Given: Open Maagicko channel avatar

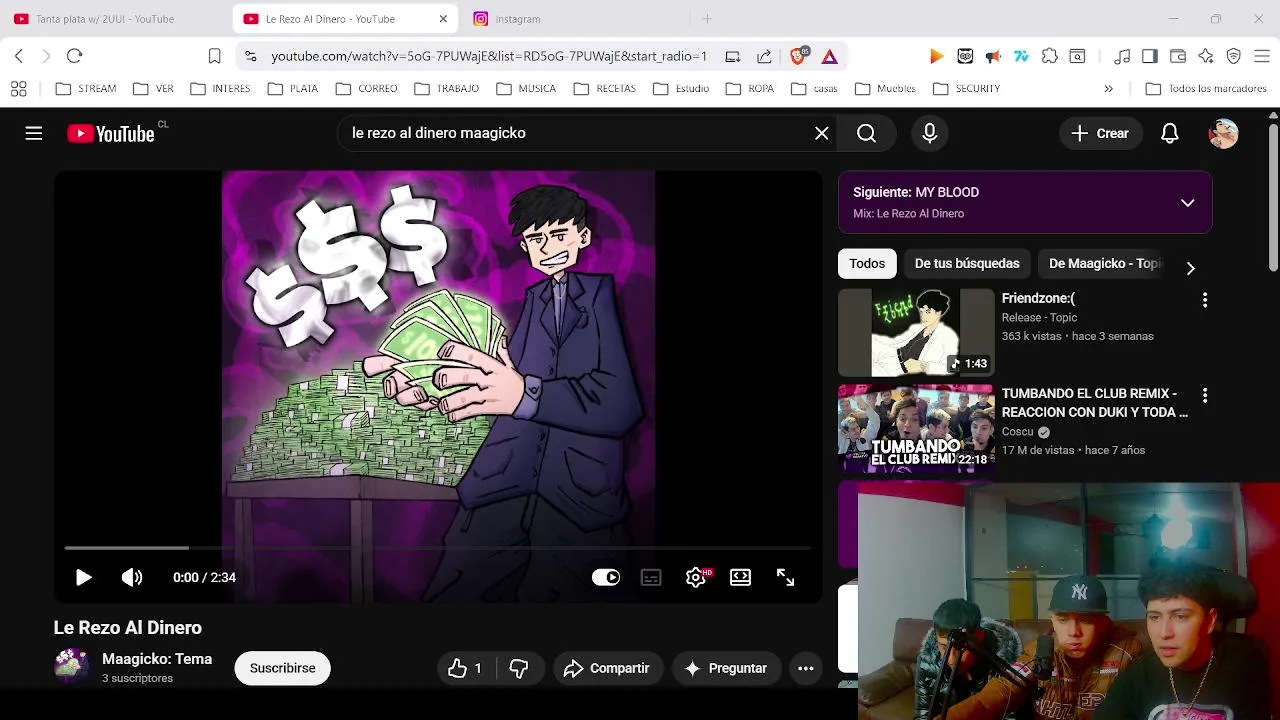Looking at the screenshot, I should (x=72, y=666).
